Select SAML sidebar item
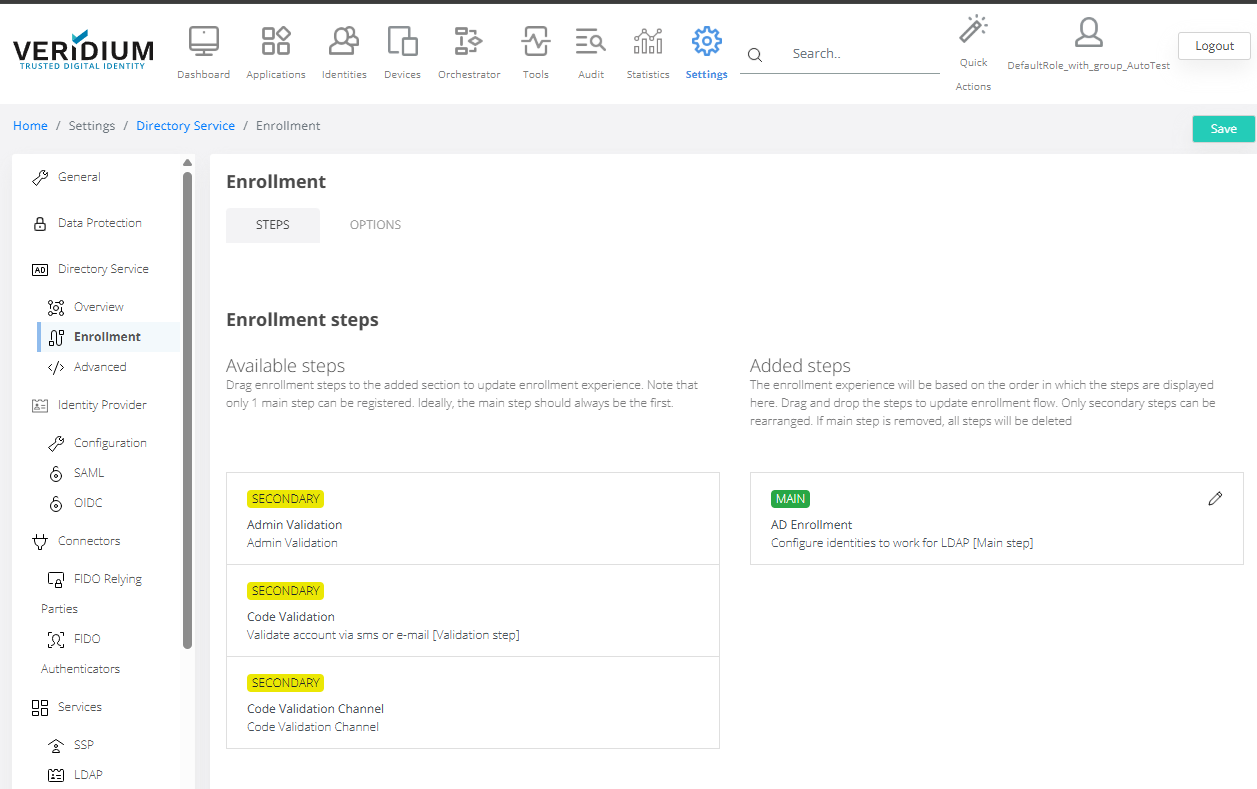Image resolution: width=1257 pixels, height=789 pixels. [89, 473]
